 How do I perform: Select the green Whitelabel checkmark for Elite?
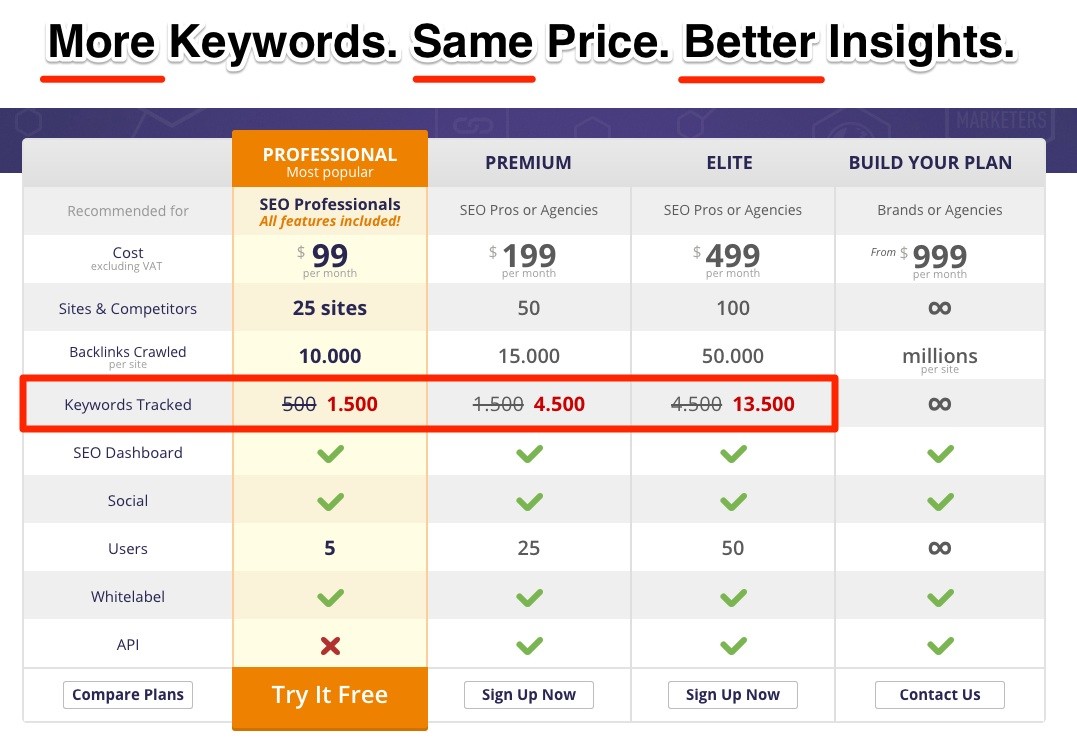click(x=733, y=597)
